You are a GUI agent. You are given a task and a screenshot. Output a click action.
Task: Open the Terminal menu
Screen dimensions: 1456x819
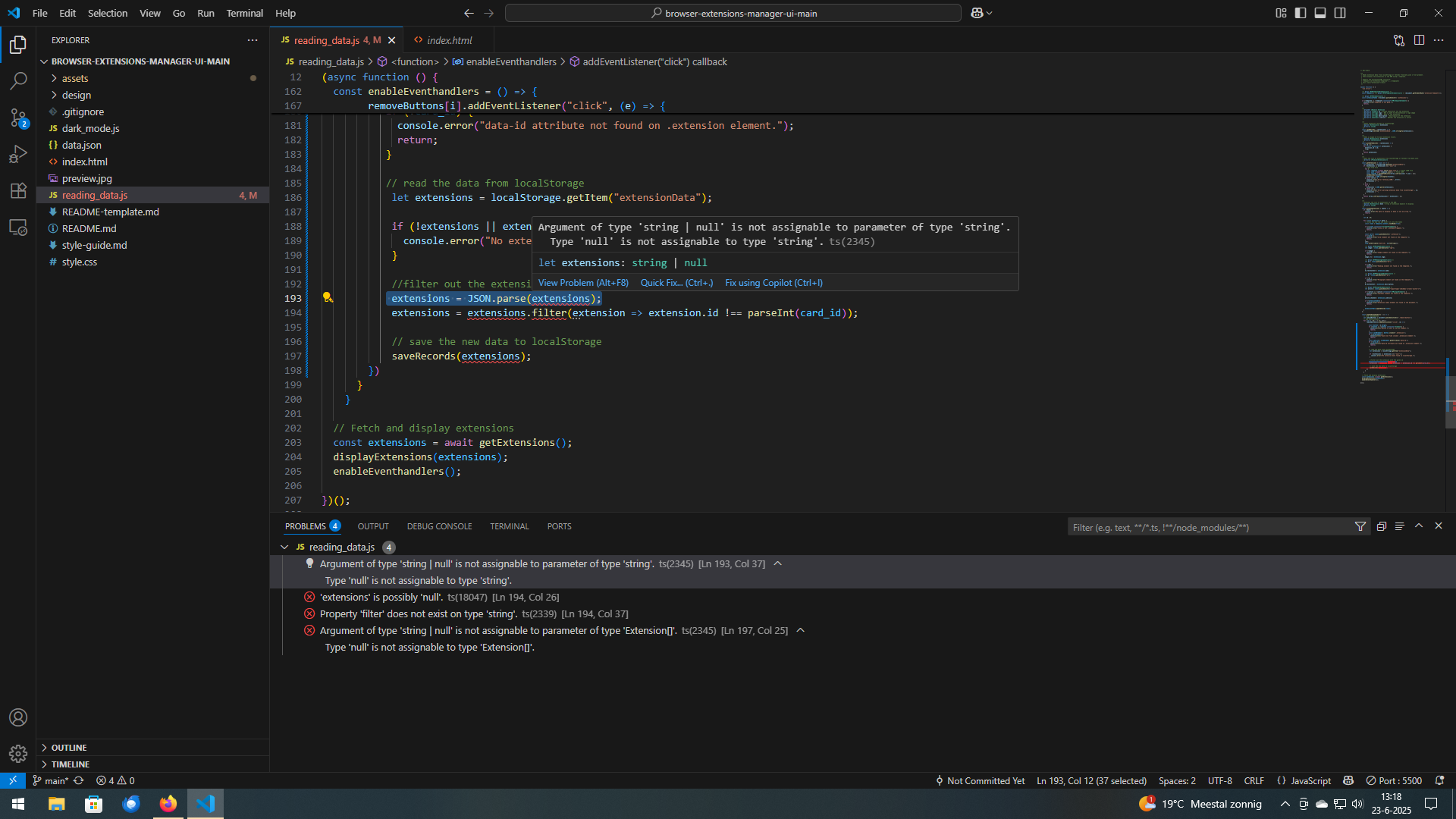[244, 13]
